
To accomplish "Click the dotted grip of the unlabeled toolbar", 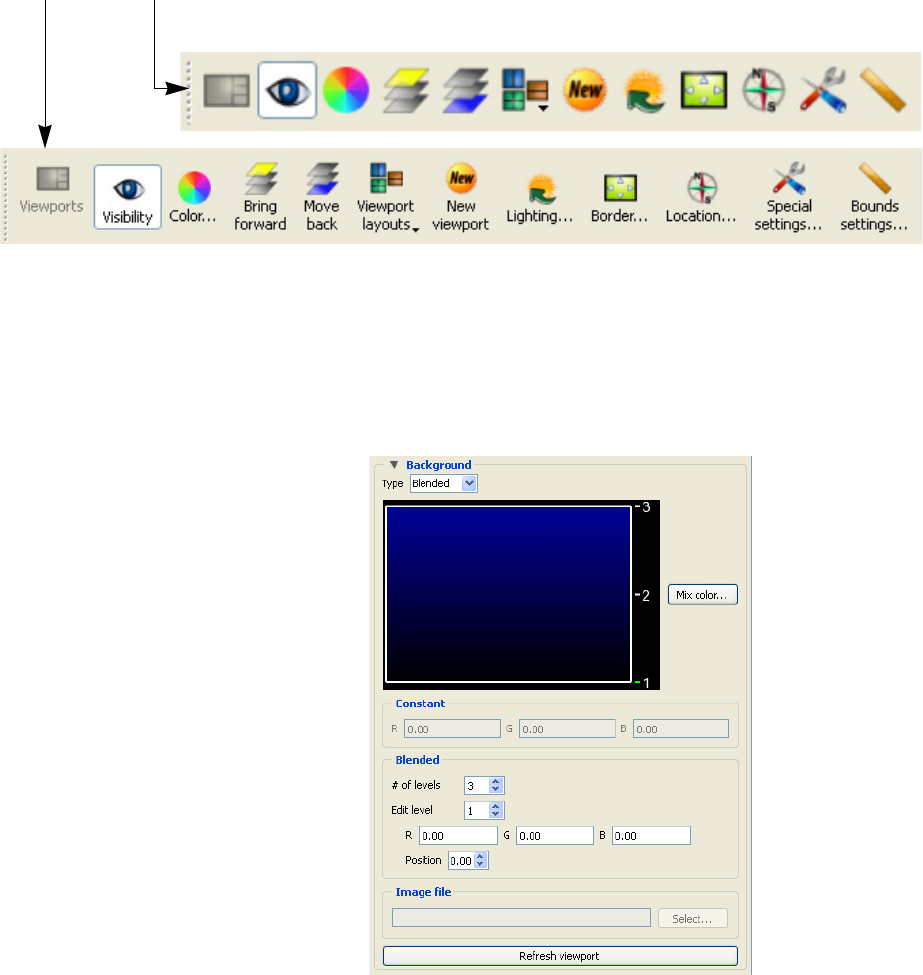I will tap(188, 92).
